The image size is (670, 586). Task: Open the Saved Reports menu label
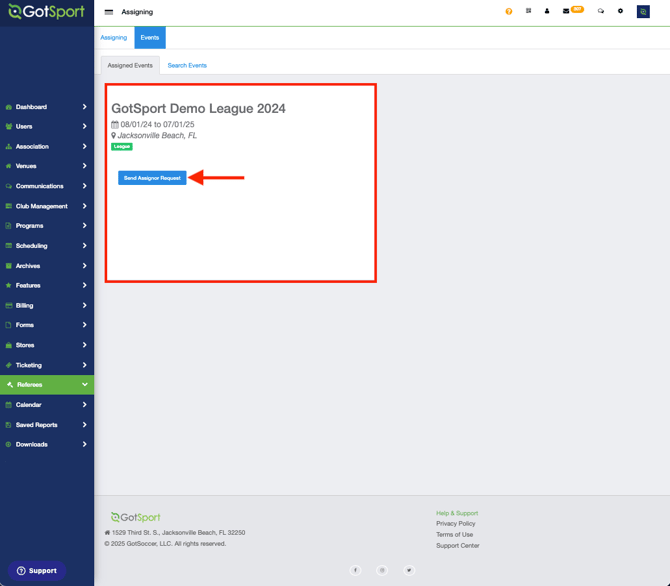click(x=36, y=425)
